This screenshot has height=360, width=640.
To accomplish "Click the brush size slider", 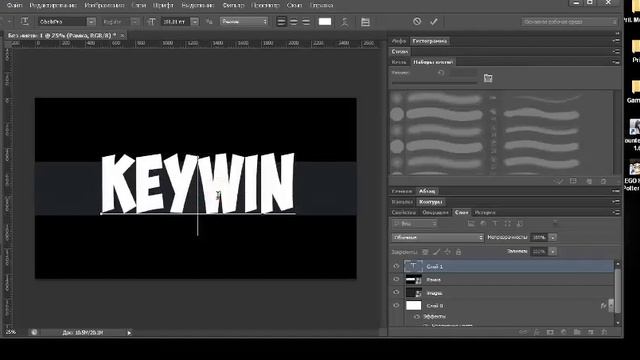I will point(434,82).
